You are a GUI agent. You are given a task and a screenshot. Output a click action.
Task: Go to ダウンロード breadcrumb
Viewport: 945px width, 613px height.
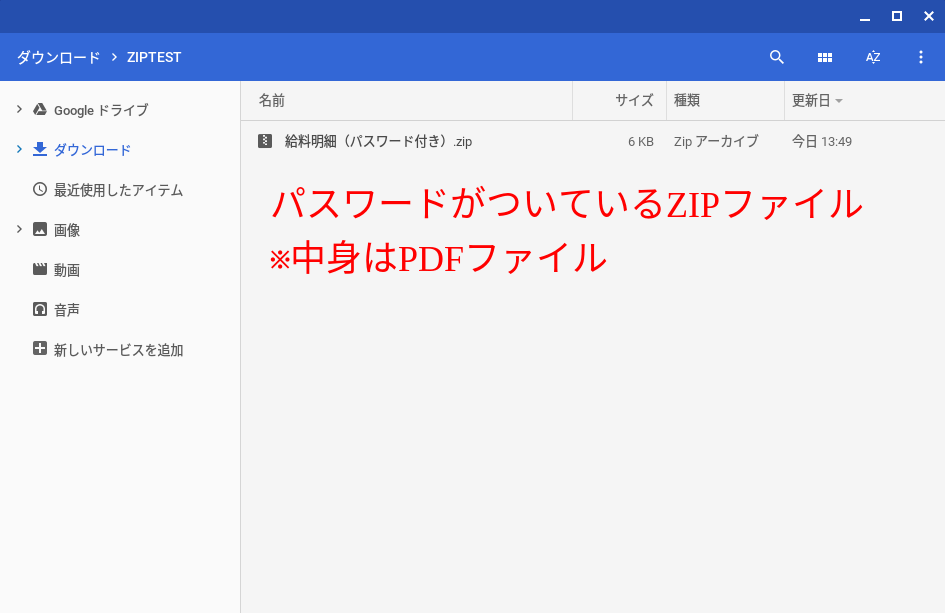[x=58, y=57]
